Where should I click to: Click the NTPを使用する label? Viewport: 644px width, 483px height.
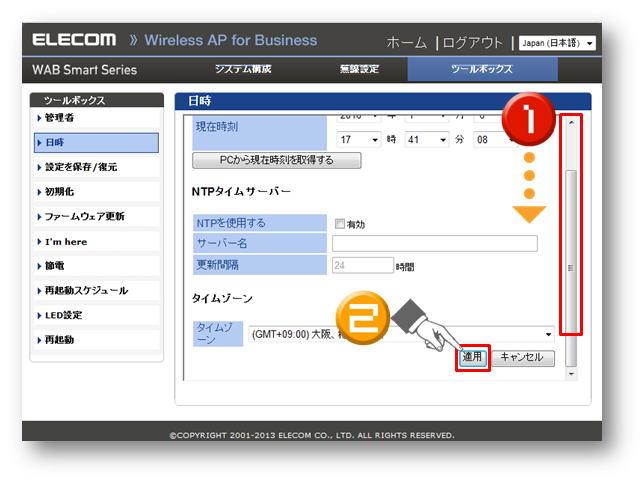[x=231, y=223]
